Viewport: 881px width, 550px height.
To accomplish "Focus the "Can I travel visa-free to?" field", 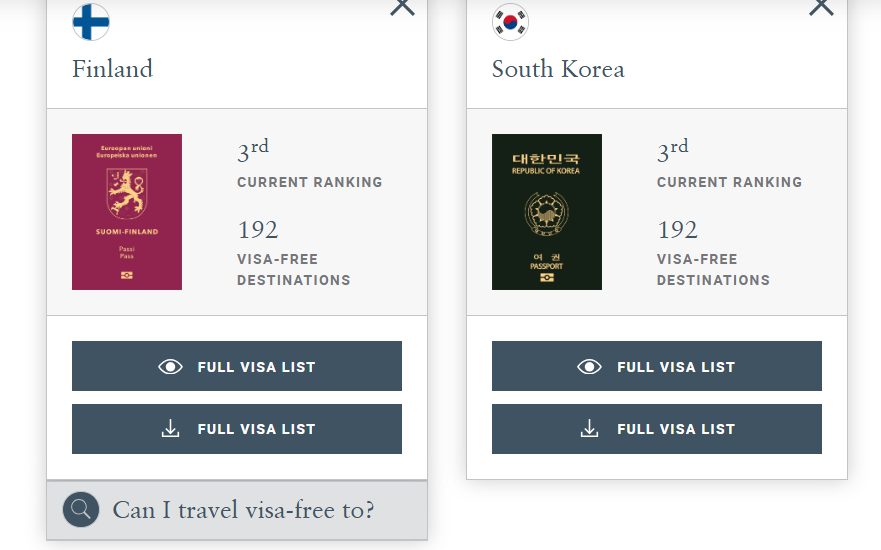I will point(243,510).
